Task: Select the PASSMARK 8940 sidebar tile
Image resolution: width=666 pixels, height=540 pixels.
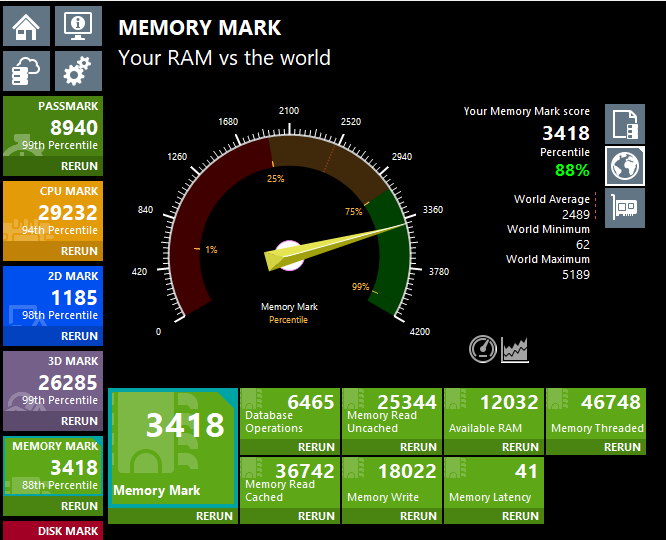Action: pyautogui.click(x=53, y=127)
